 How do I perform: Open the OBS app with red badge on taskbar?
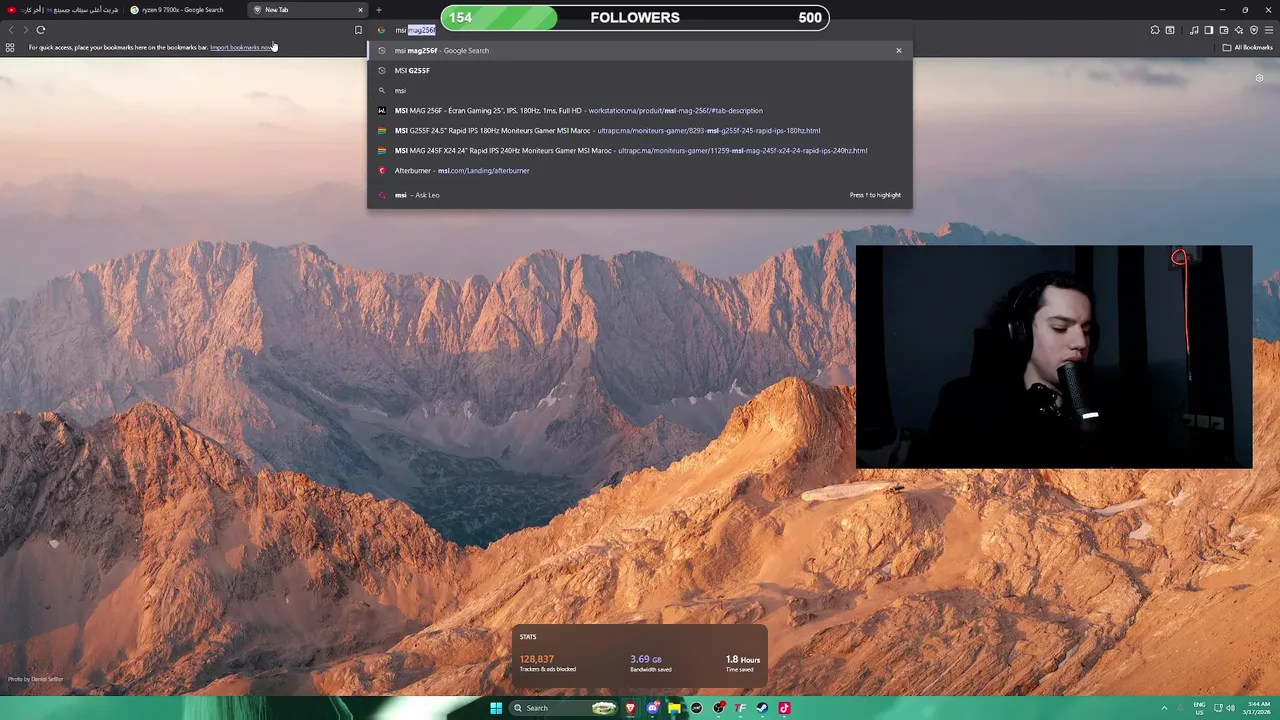[x=719, y=708]
